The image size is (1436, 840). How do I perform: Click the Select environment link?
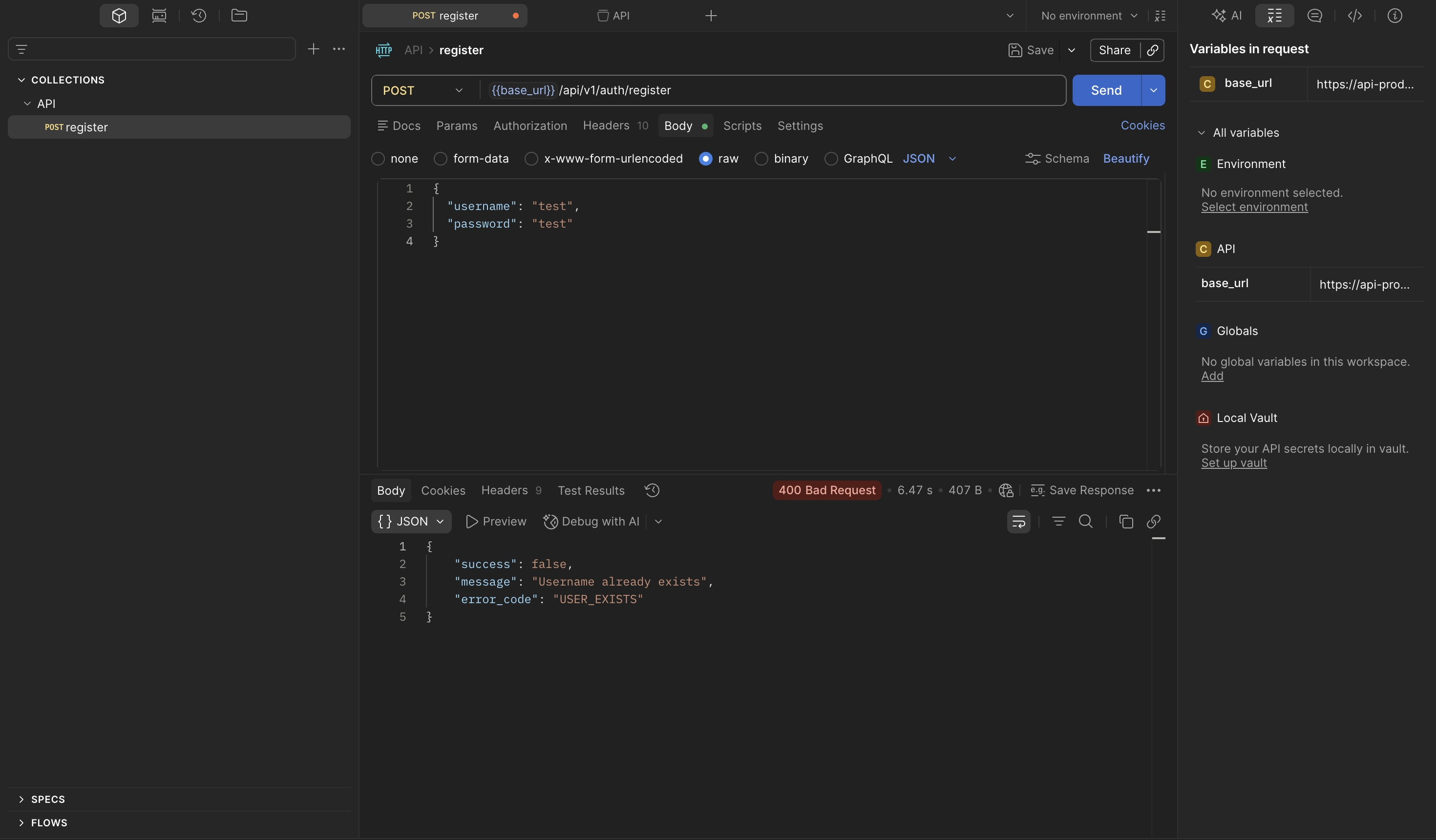pos(1254,207)
